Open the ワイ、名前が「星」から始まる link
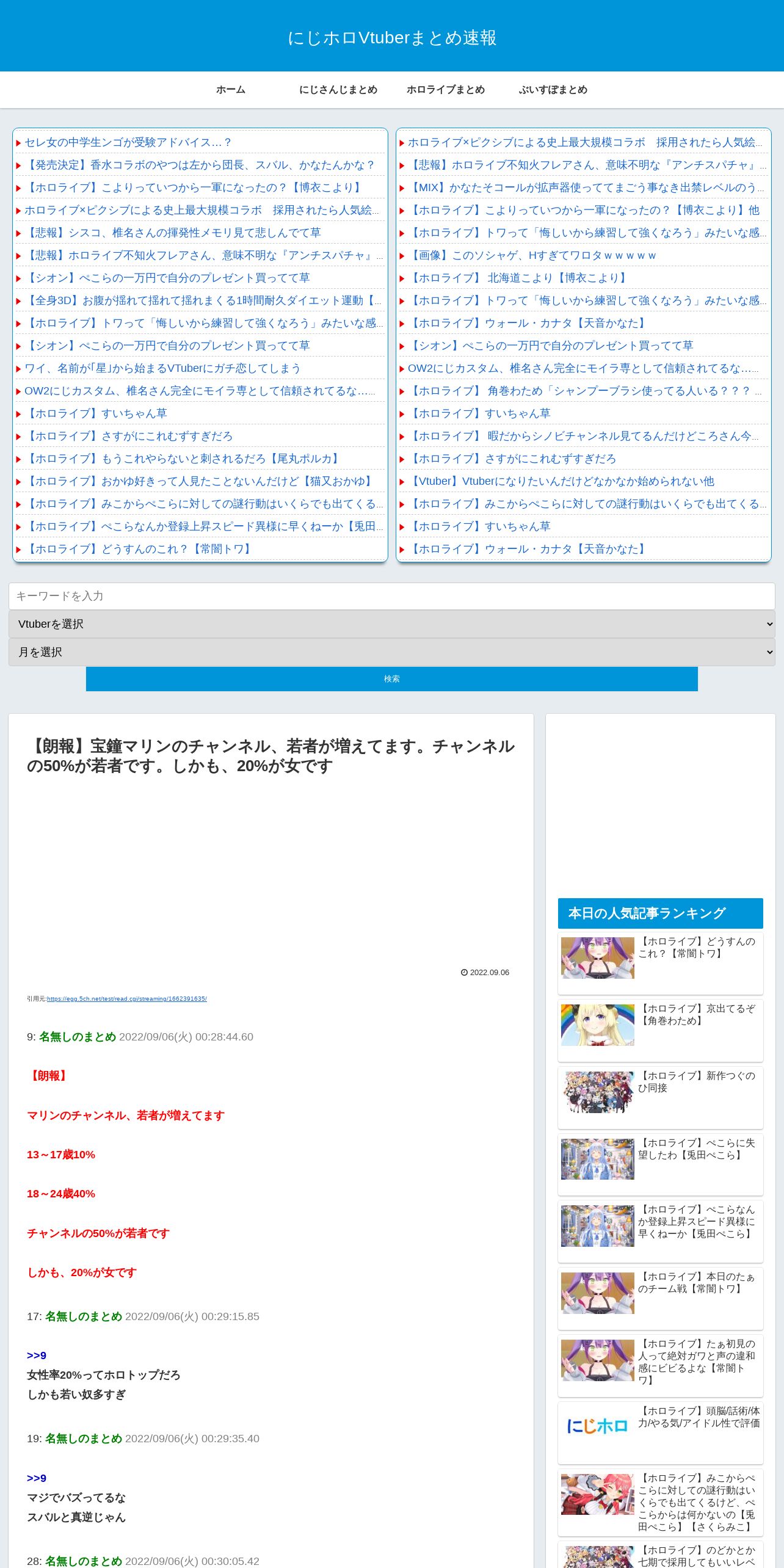 click(x=162, y=368)
